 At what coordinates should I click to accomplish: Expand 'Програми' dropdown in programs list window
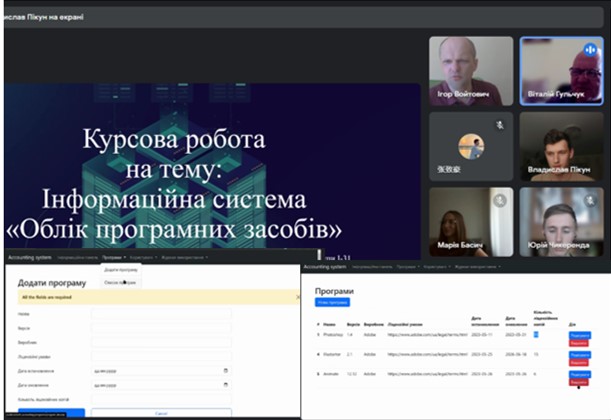click(x=408, y=267)
